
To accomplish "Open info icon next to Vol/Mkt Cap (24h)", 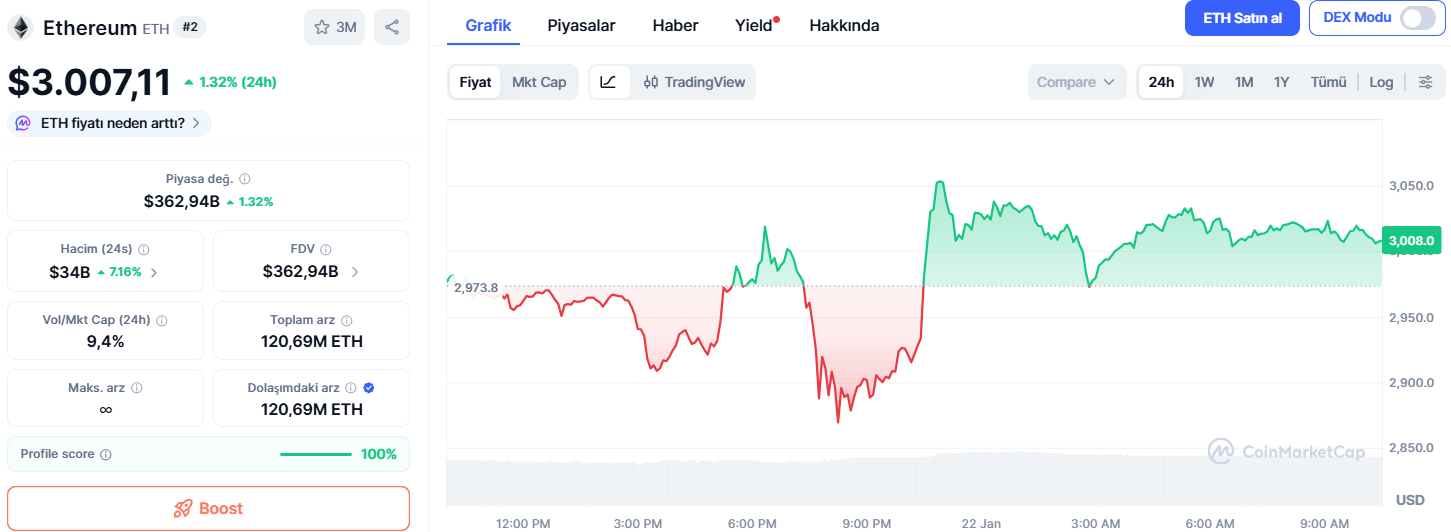I will coord(161,320).
